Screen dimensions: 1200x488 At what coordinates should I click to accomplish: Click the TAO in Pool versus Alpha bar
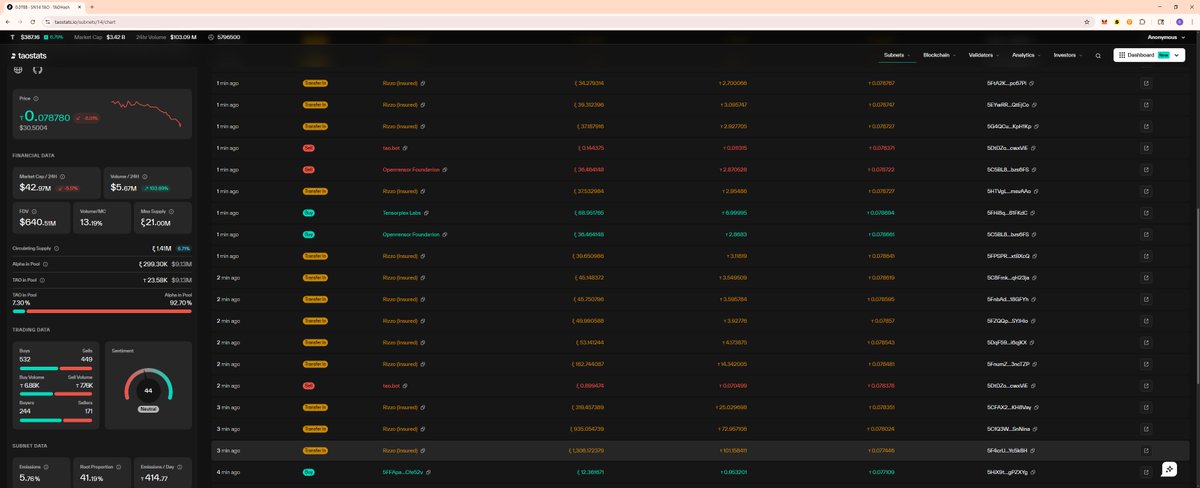pos(102,311)
